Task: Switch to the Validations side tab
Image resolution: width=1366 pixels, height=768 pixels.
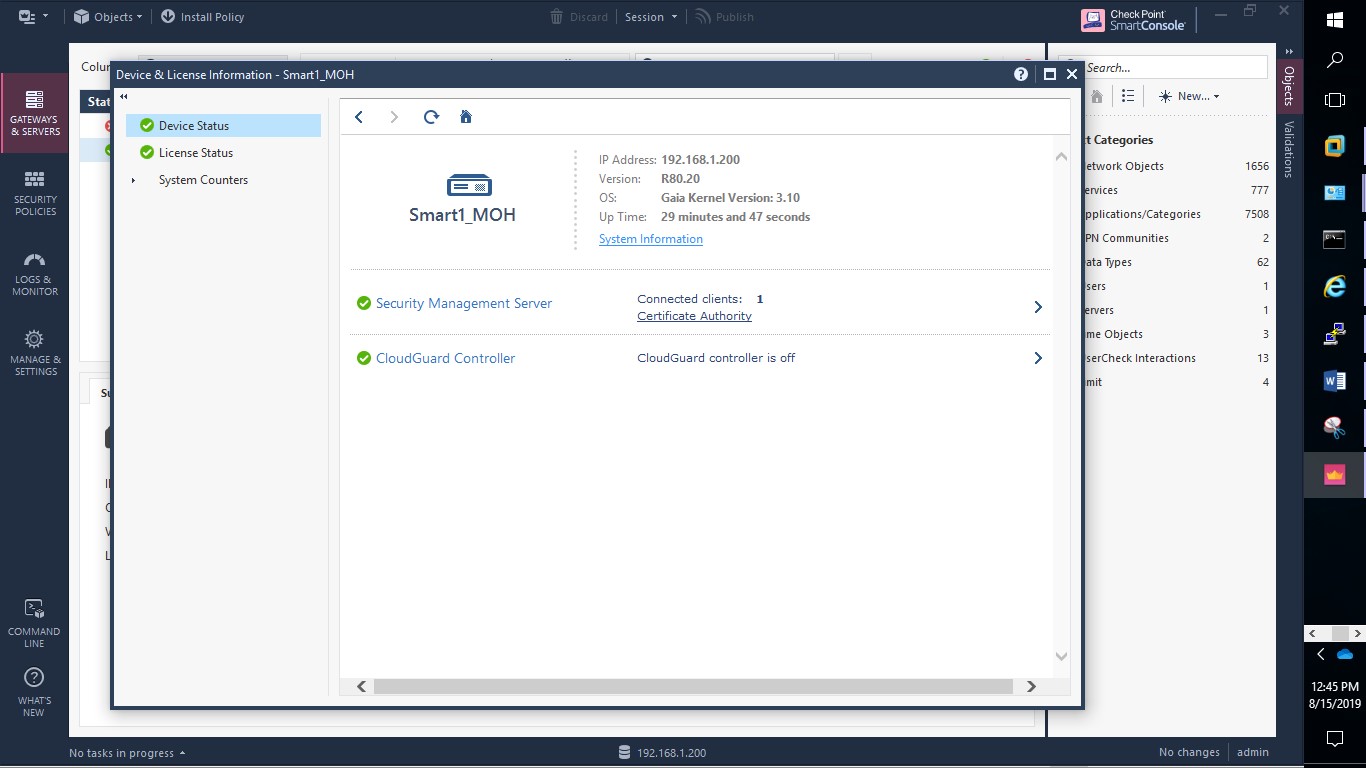Action: click(1289, 149)
